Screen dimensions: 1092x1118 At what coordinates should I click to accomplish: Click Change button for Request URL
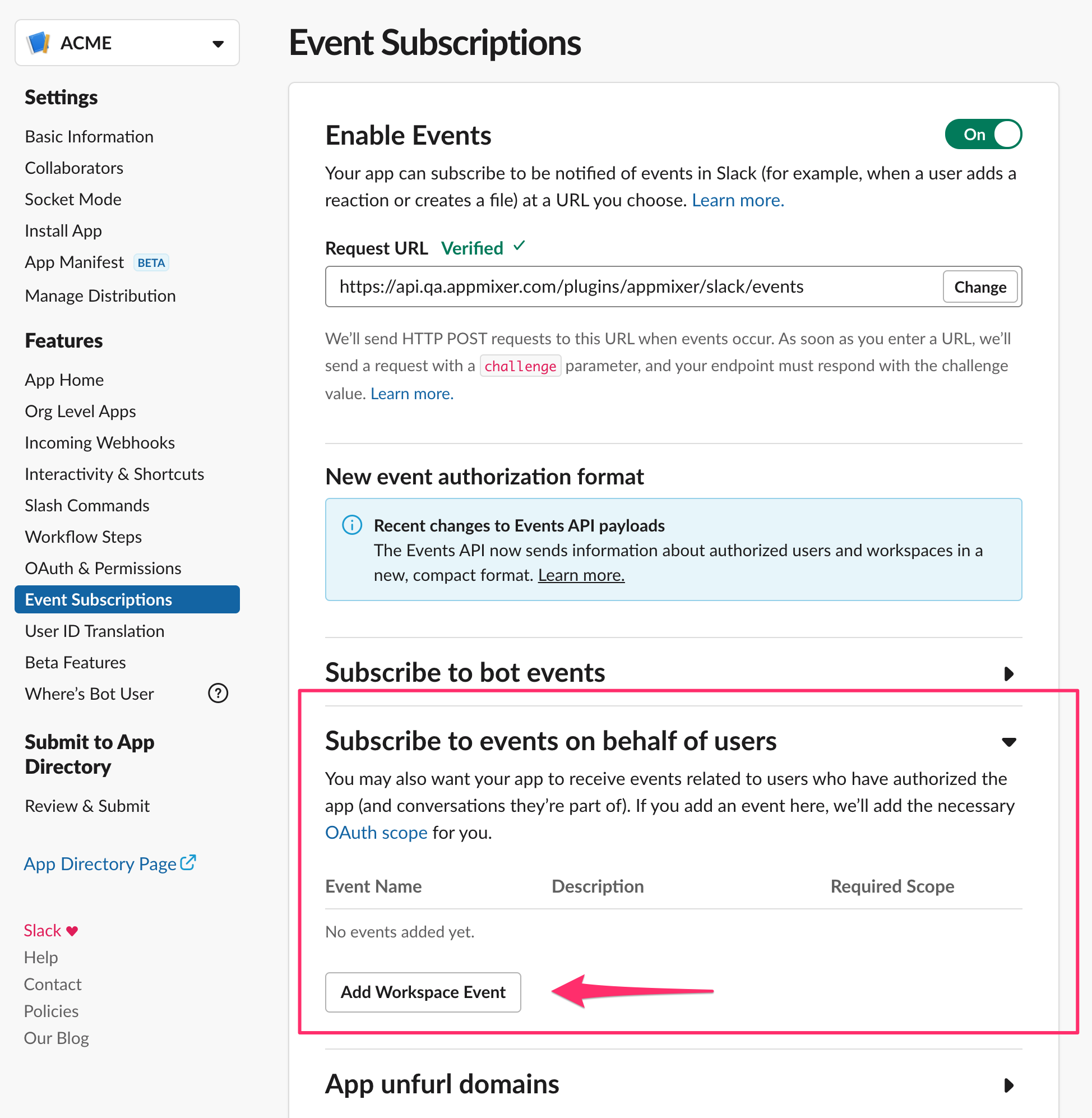(979, 287)
